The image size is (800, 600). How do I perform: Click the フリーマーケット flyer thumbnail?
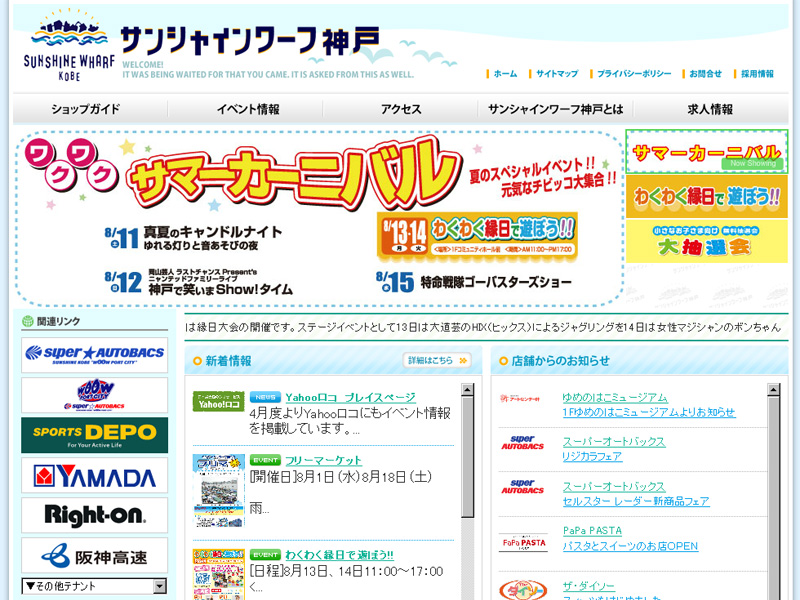(219, 491)
